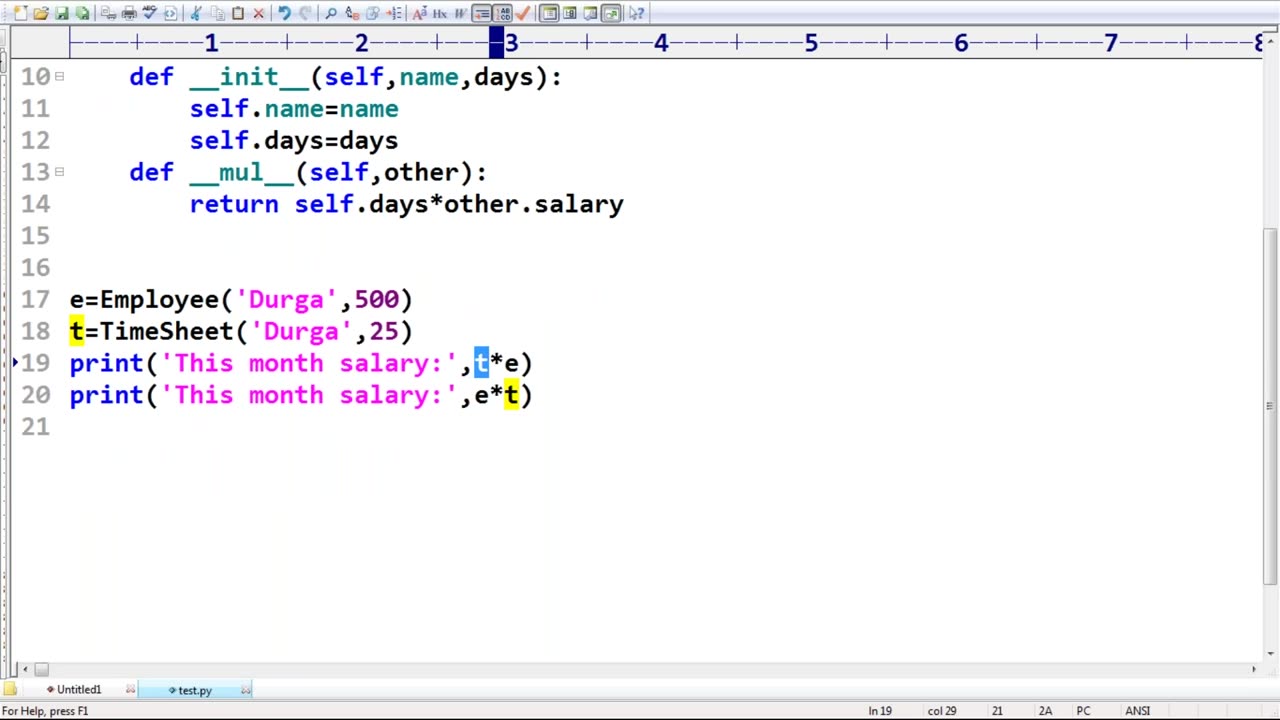The image size is (1280, 720).
Task: Collapse the __mul__ fold on line 13
Action: point(59,172)
